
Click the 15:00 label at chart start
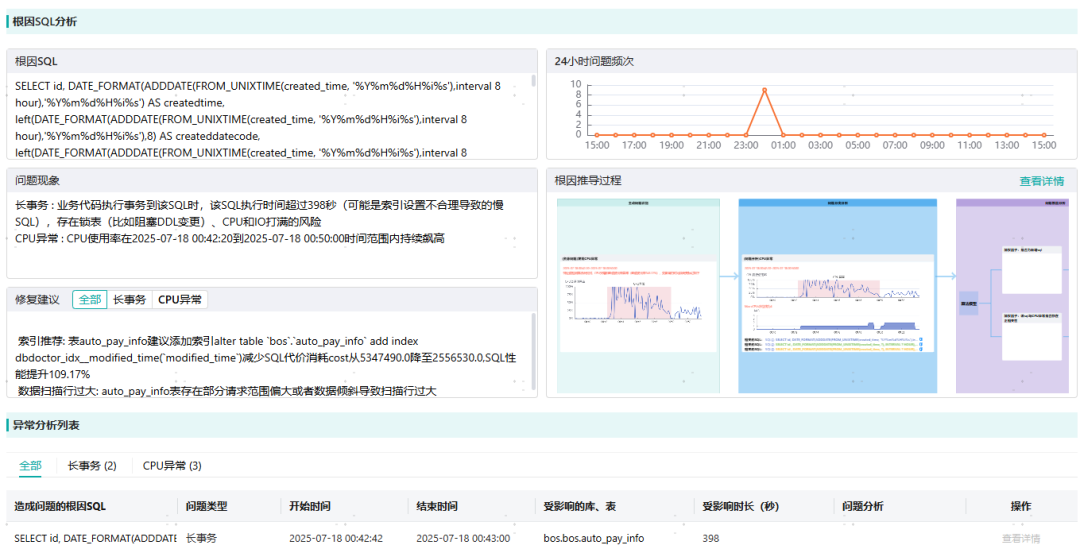tap(596, 145)
